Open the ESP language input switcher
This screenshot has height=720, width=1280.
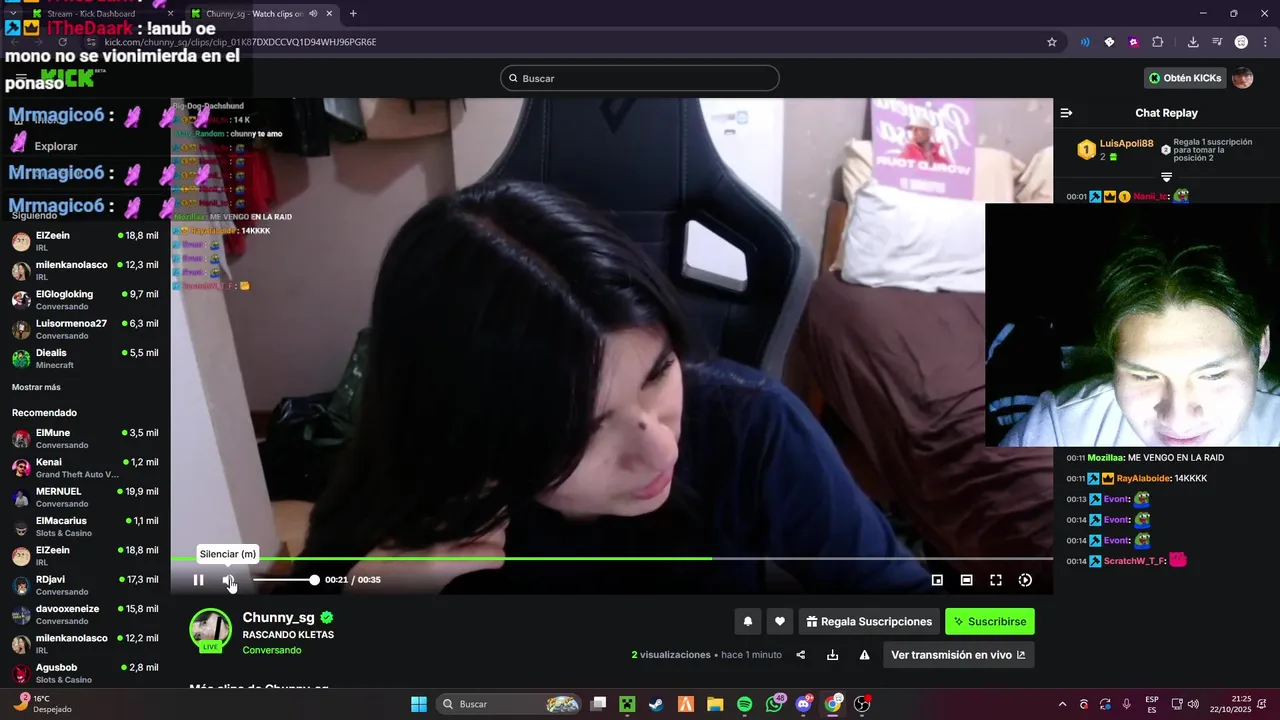point(1152,704)
